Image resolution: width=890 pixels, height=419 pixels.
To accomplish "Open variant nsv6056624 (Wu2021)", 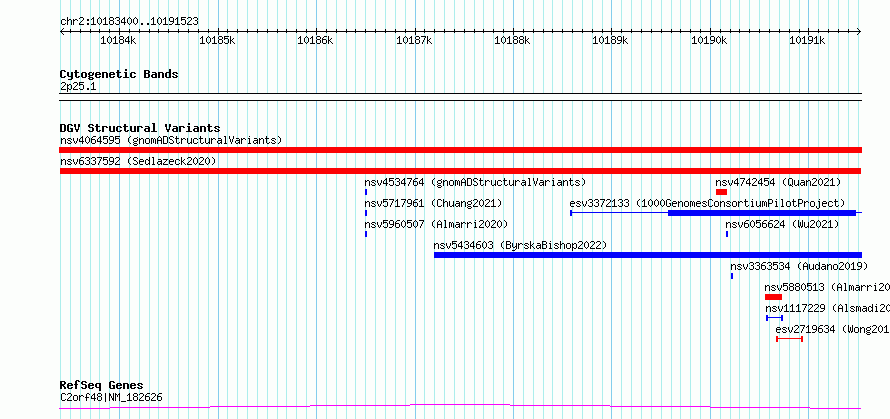I will point(782,224).
